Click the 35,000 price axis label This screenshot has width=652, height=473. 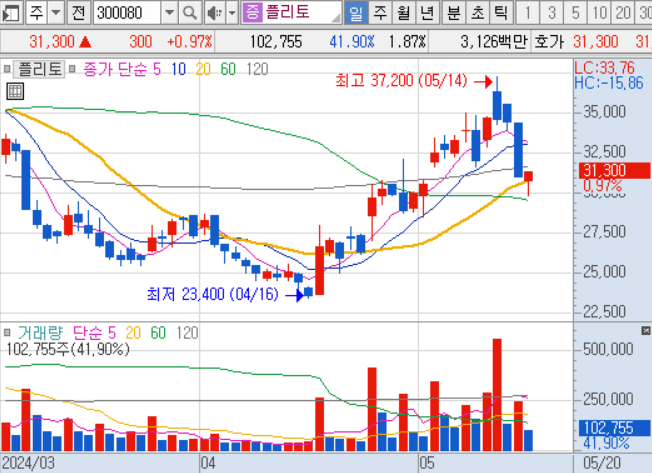[604, 111]
